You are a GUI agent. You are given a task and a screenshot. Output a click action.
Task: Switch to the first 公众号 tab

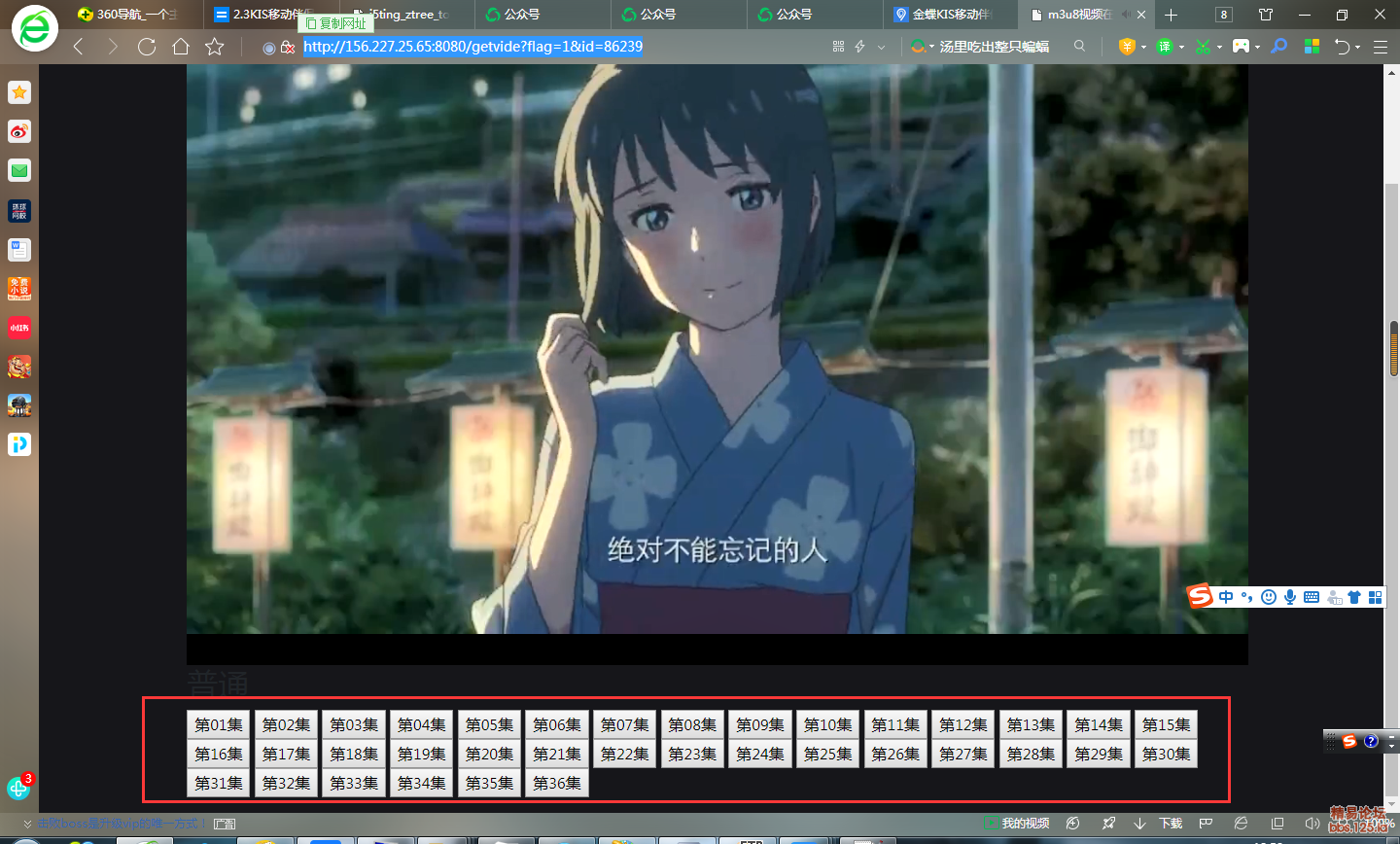click(x=544, y=15)
